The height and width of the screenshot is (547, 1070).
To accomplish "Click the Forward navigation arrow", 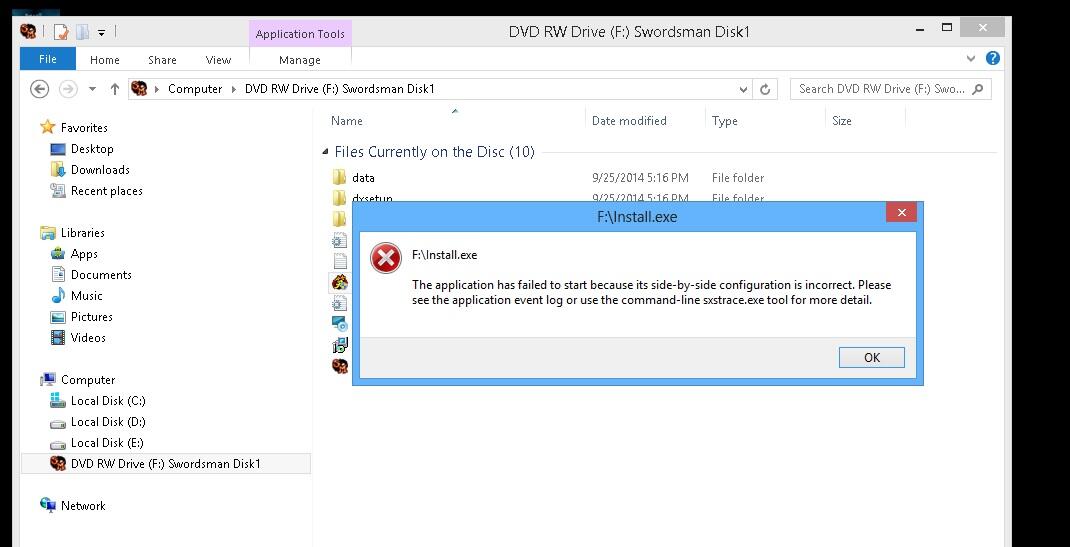I will 68,89.
